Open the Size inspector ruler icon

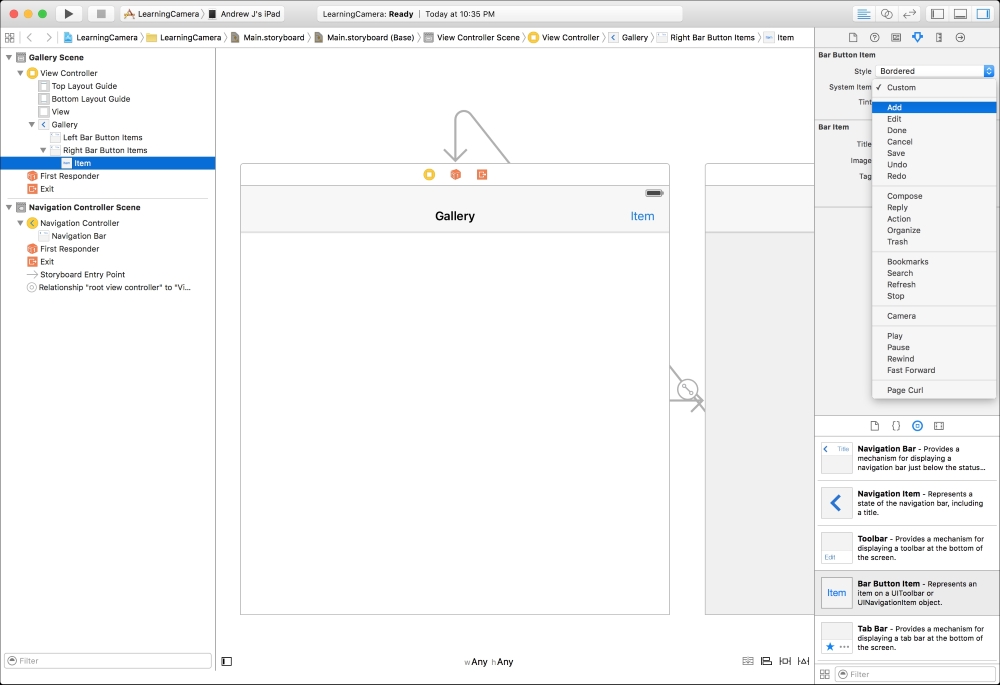point(938,37)
